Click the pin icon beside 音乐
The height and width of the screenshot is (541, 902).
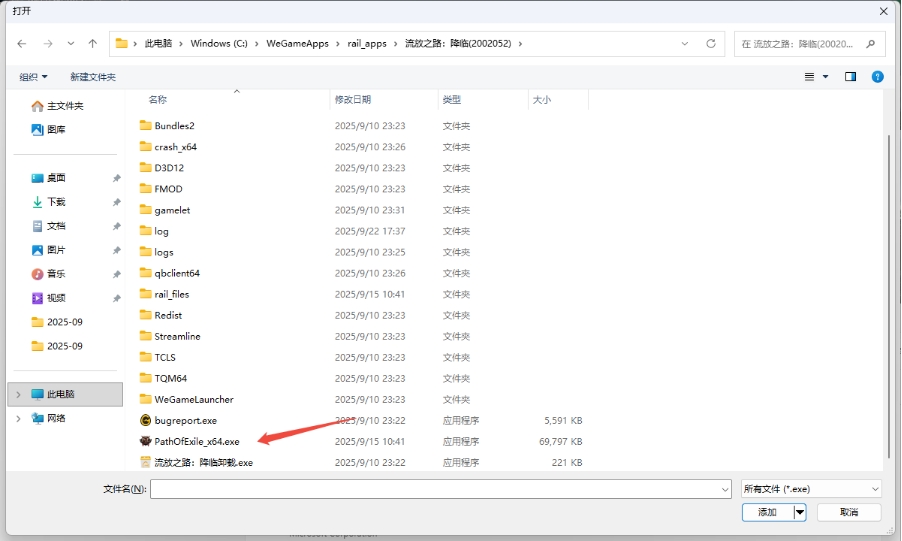tap(116, 275)
